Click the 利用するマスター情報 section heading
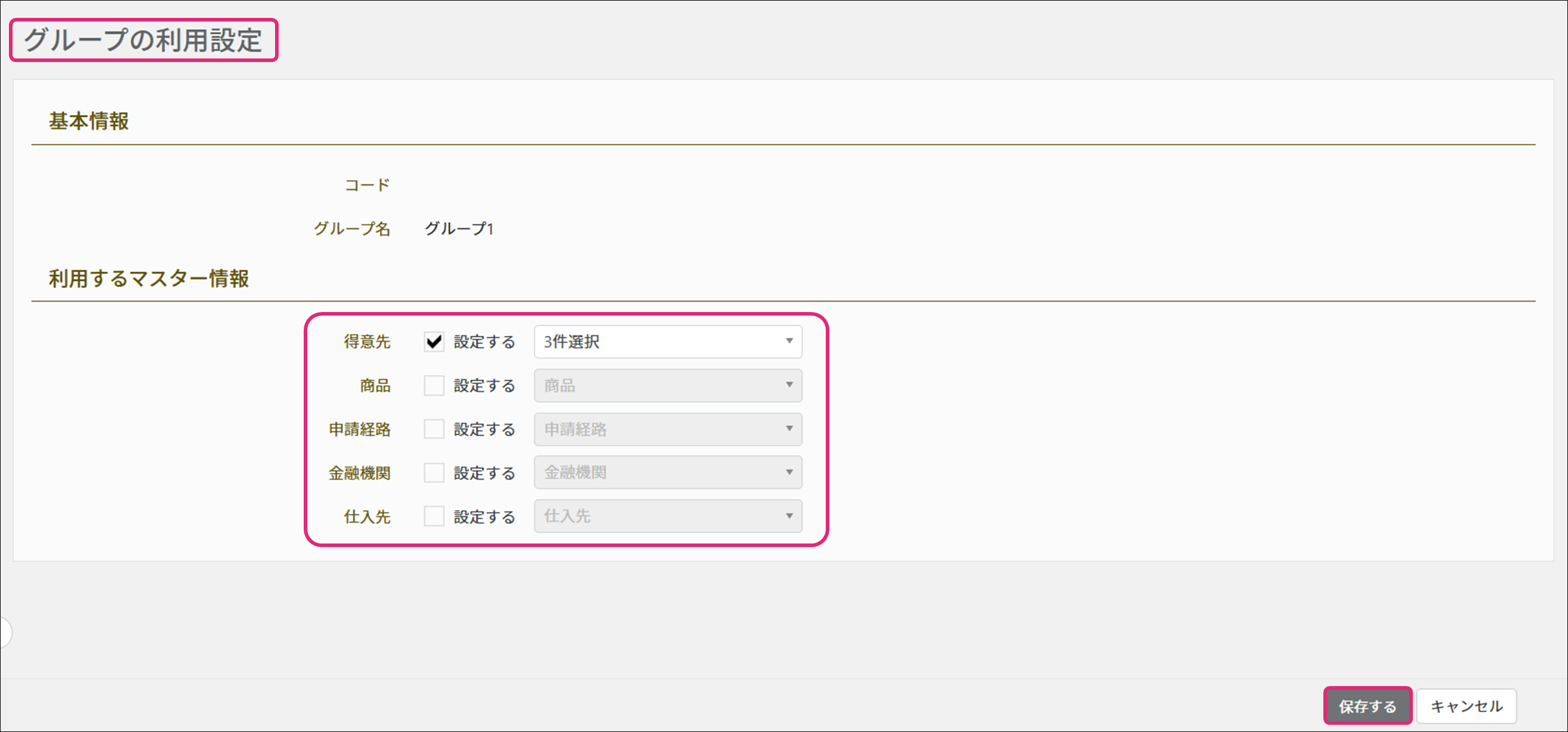The image size is (1568, 732). [x=149, y=279]
